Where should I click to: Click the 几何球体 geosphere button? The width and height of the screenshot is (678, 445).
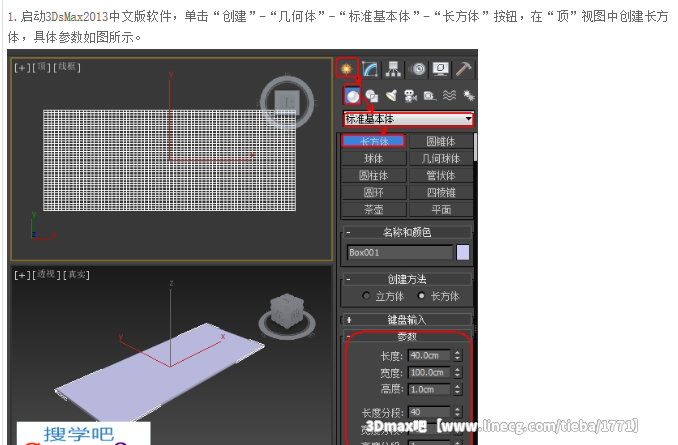coord(441,158)
